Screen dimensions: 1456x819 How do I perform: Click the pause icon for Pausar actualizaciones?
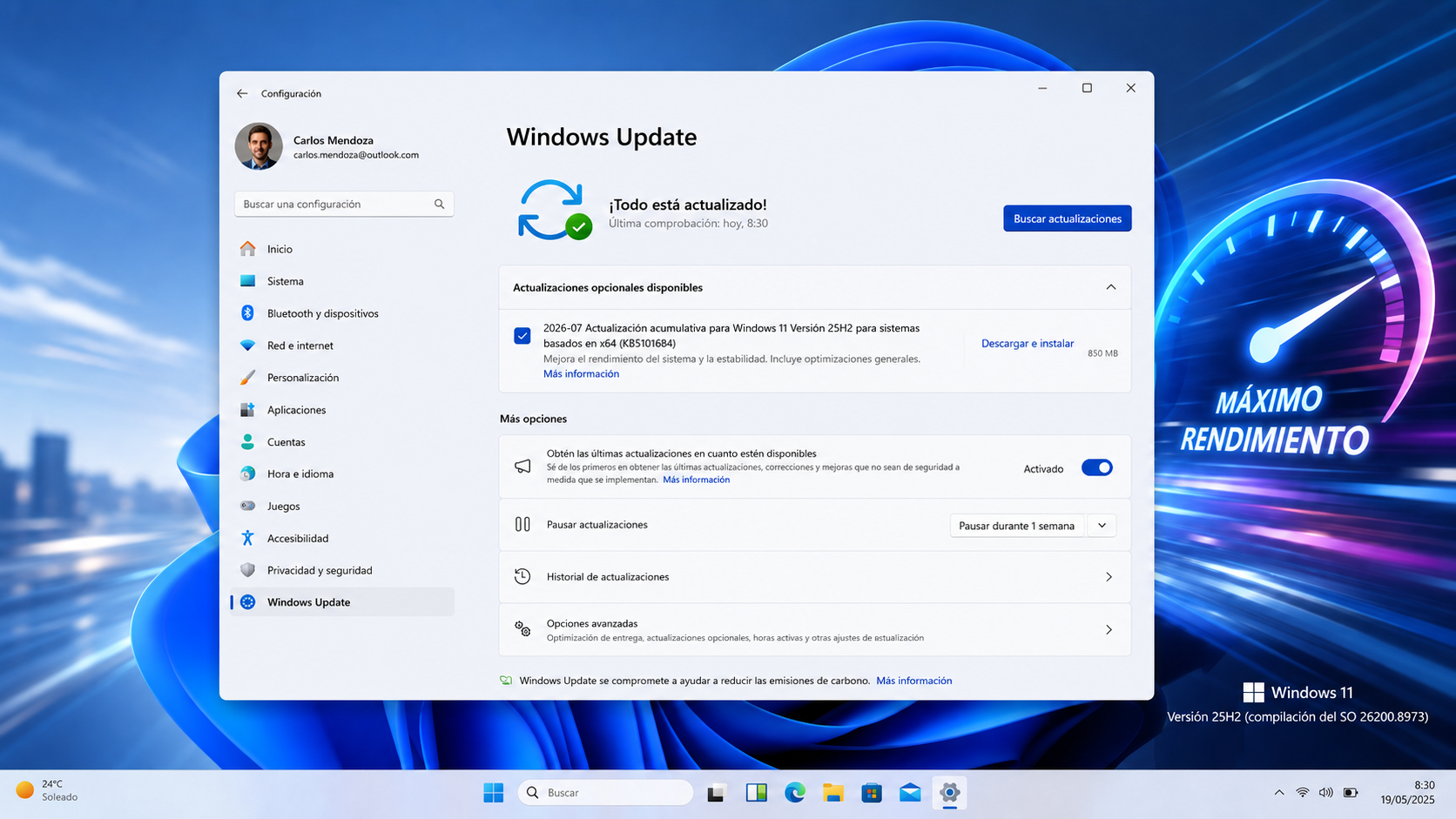(522, 525)
